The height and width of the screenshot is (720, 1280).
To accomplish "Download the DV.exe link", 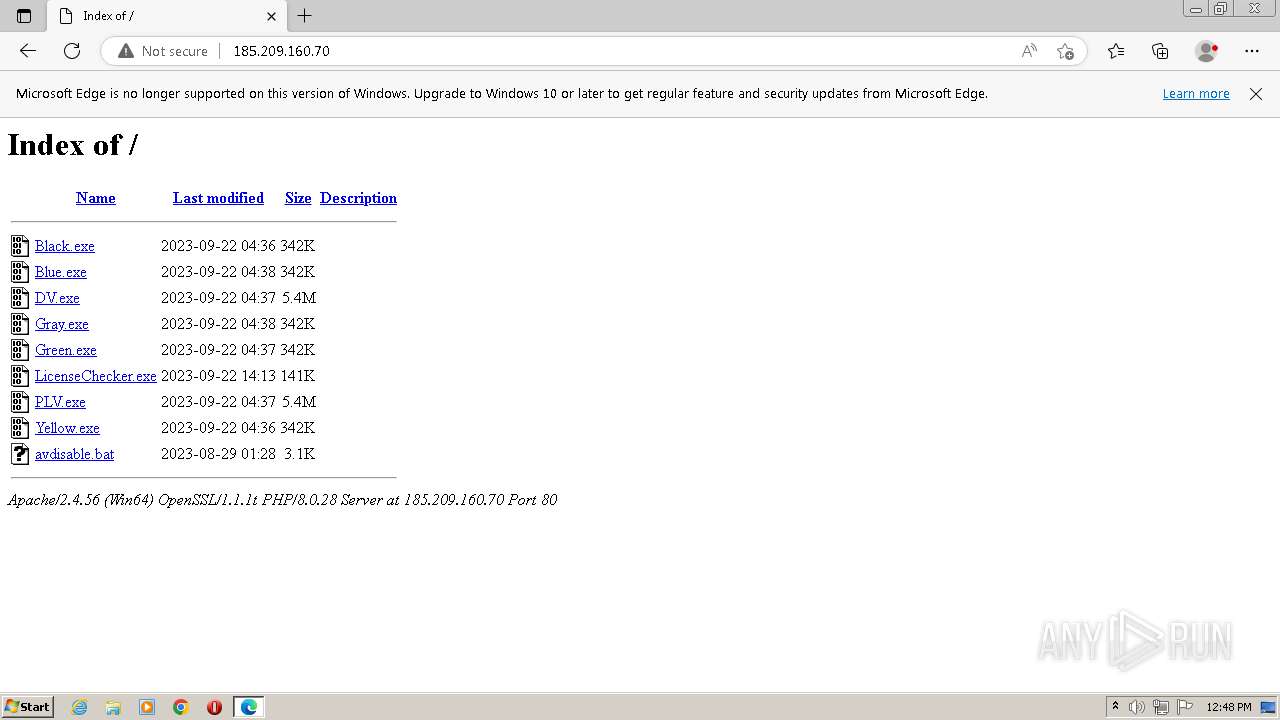I will [x=57, y=298].
